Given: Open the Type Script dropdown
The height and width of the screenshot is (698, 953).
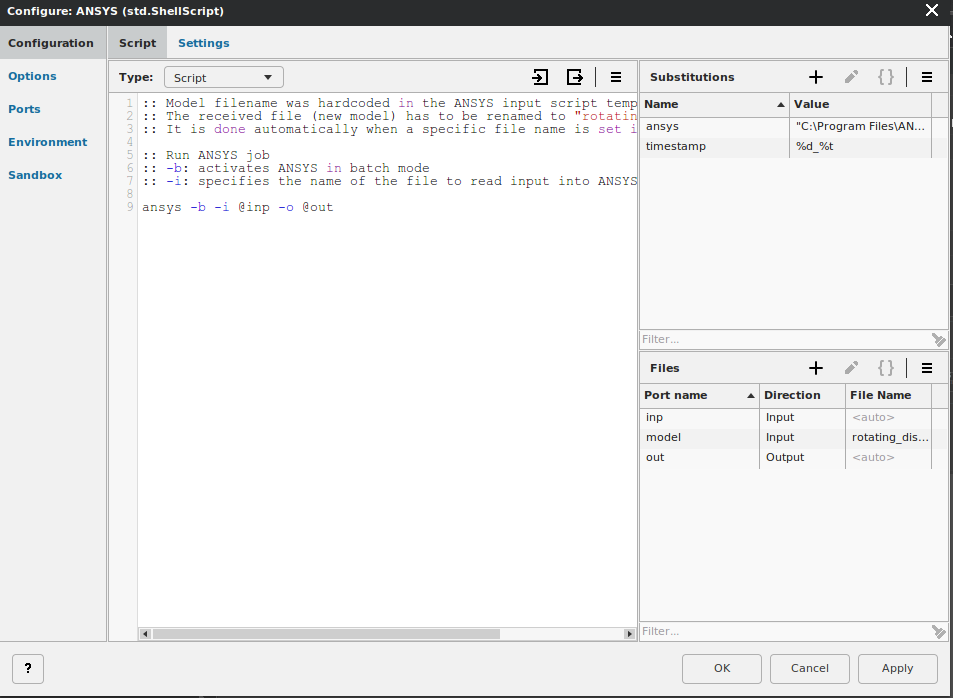Looking at the screenshot, I should click(x=224, y=77).
